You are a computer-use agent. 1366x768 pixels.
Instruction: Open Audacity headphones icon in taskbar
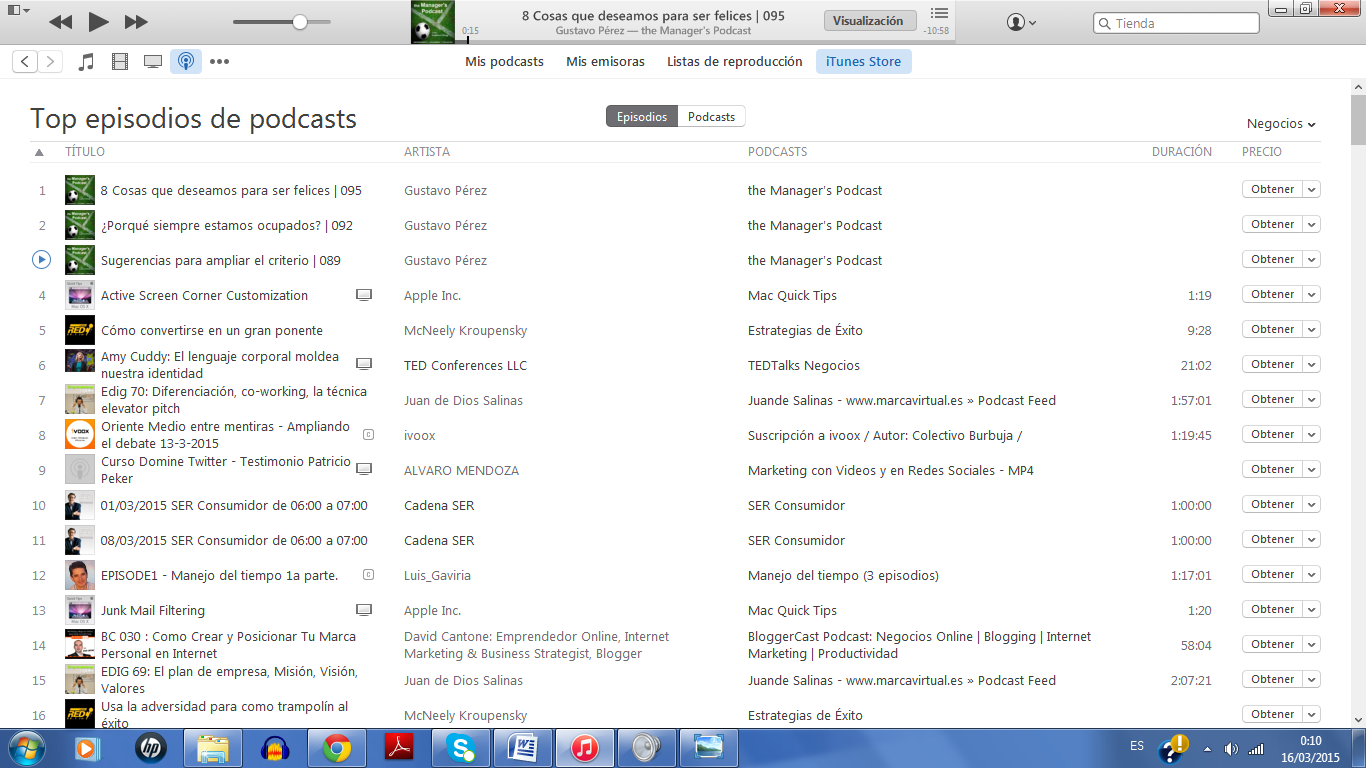coord(275,748)
